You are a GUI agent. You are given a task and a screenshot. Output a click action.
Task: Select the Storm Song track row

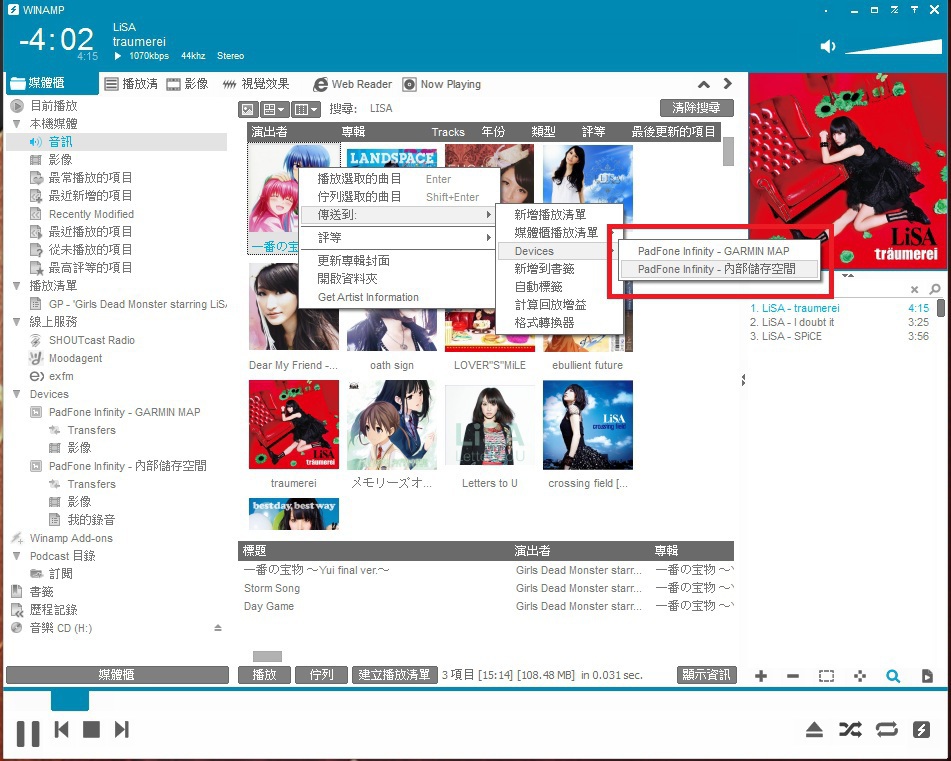click(486, 588)
